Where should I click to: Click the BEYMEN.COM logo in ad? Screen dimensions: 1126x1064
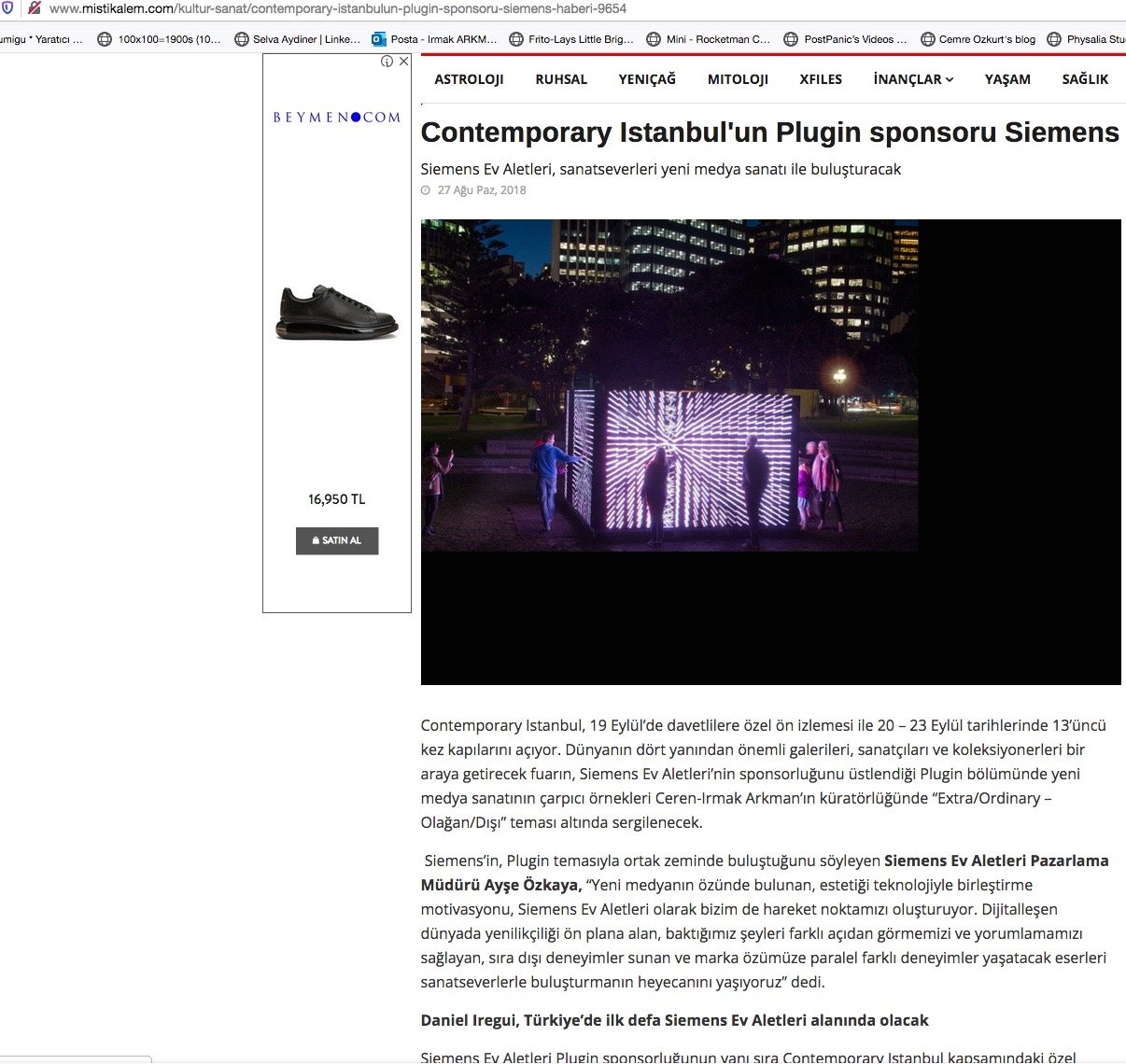(x=337, y=118)
